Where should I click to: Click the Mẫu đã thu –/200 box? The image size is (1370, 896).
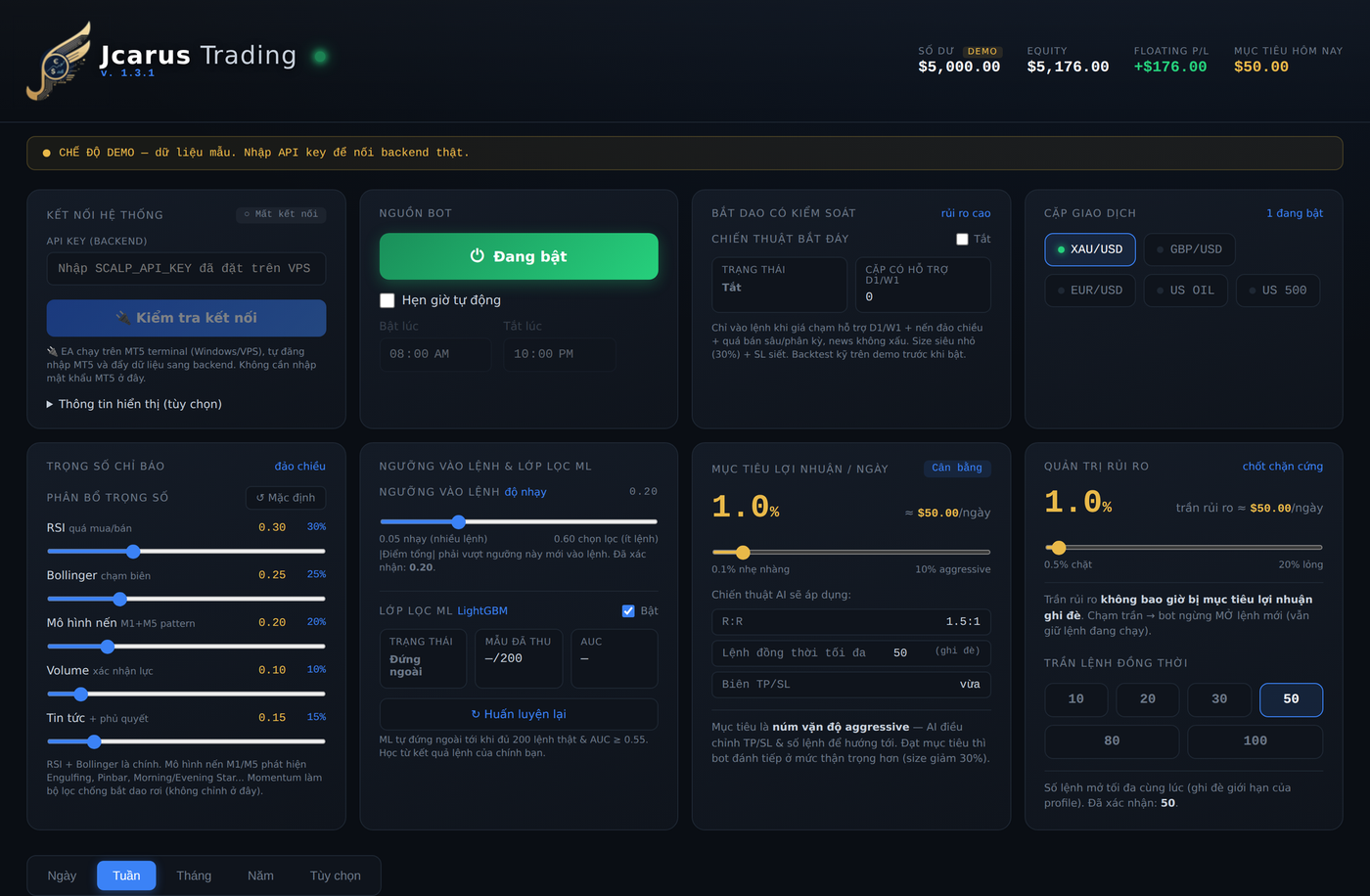click(519, 658)
